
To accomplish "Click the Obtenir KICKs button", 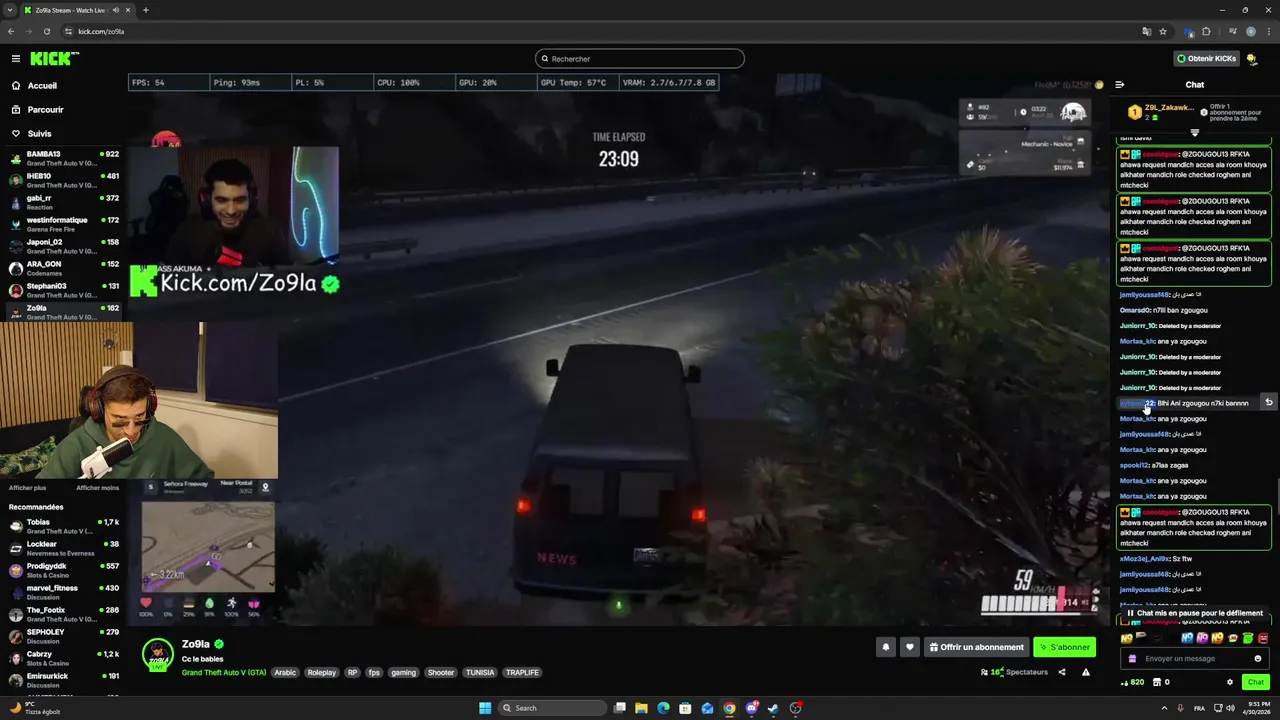I will pos(1207,59).
